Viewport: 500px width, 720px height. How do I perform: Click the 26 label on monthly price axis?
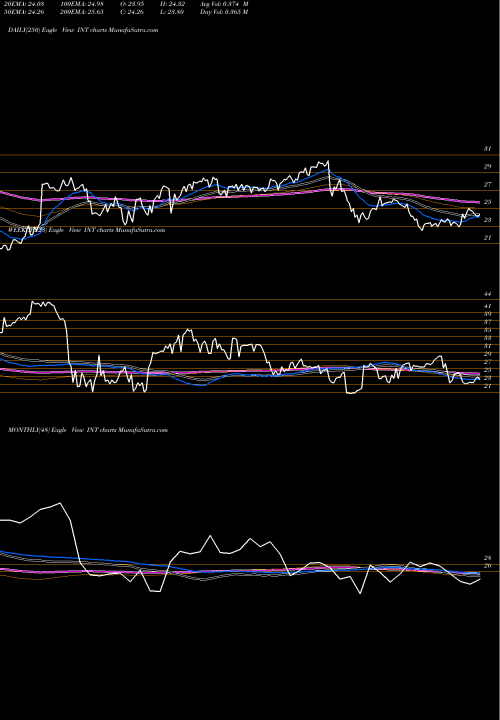(487, 566)
